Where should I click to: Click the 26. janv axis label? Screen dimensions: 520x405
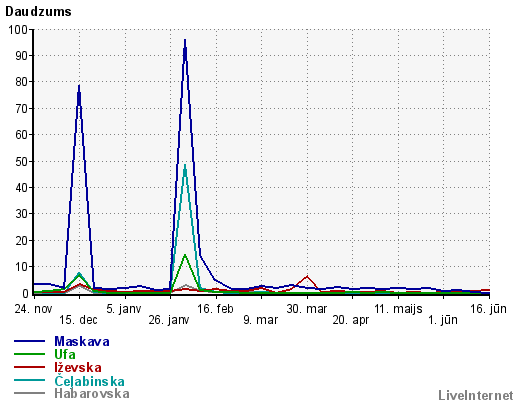click(169, 320)
